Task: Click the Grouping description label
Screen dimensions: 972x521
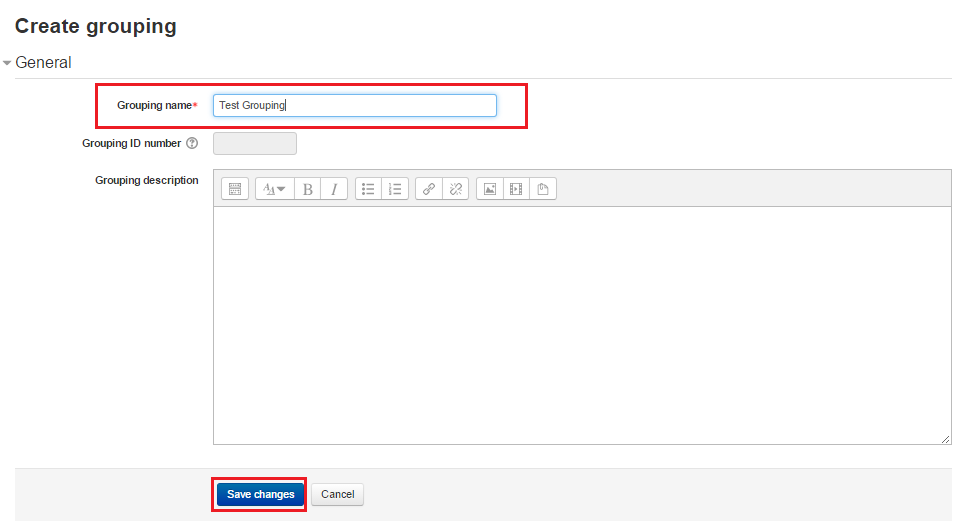Action: pos(146,181)
